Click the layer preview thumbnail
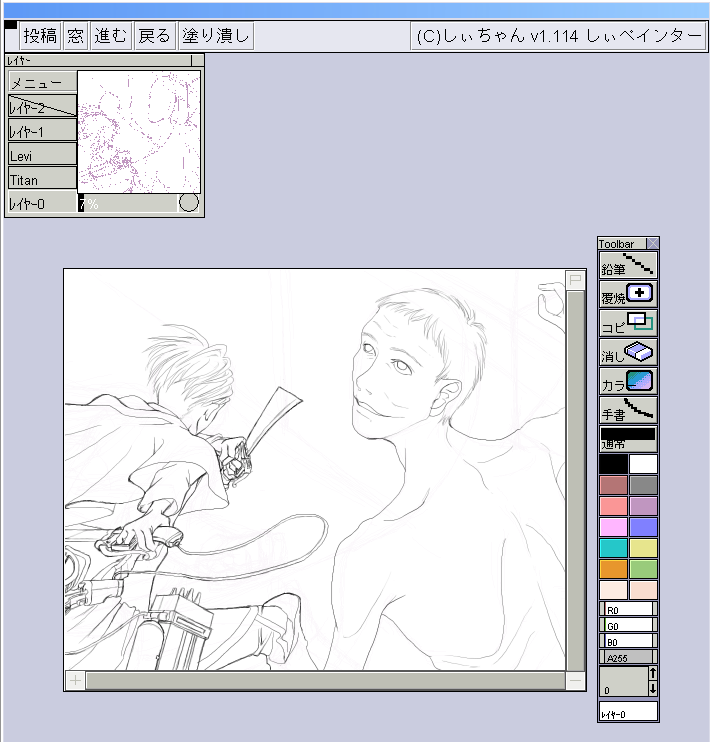 (x=139, y=132)
